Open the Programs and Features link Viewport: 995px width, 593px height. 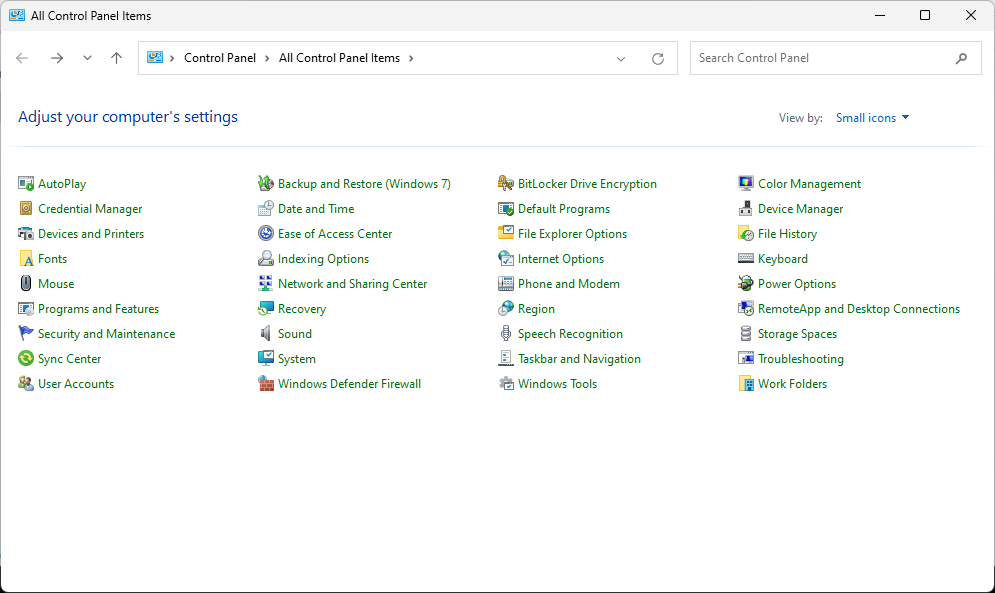coord(98,309)
